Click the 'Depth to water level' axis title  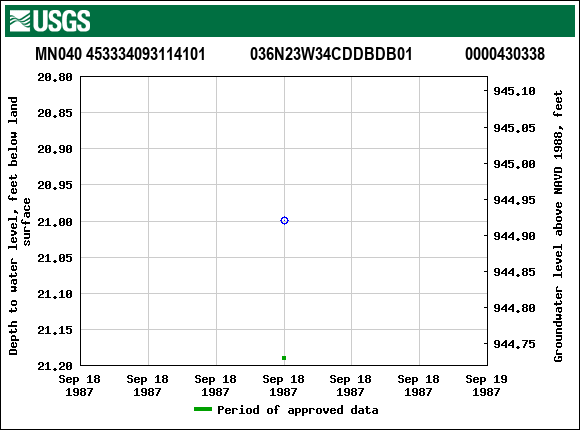coord(19,226)
